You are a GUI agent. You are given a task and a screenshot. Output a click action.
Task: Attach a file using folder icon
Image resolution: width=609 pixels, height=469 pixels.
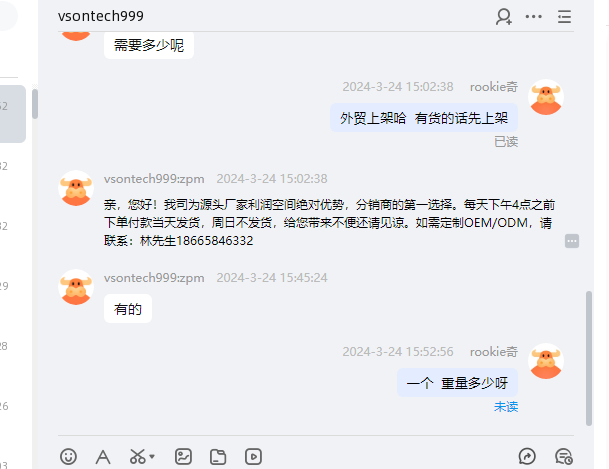point(218,457)
